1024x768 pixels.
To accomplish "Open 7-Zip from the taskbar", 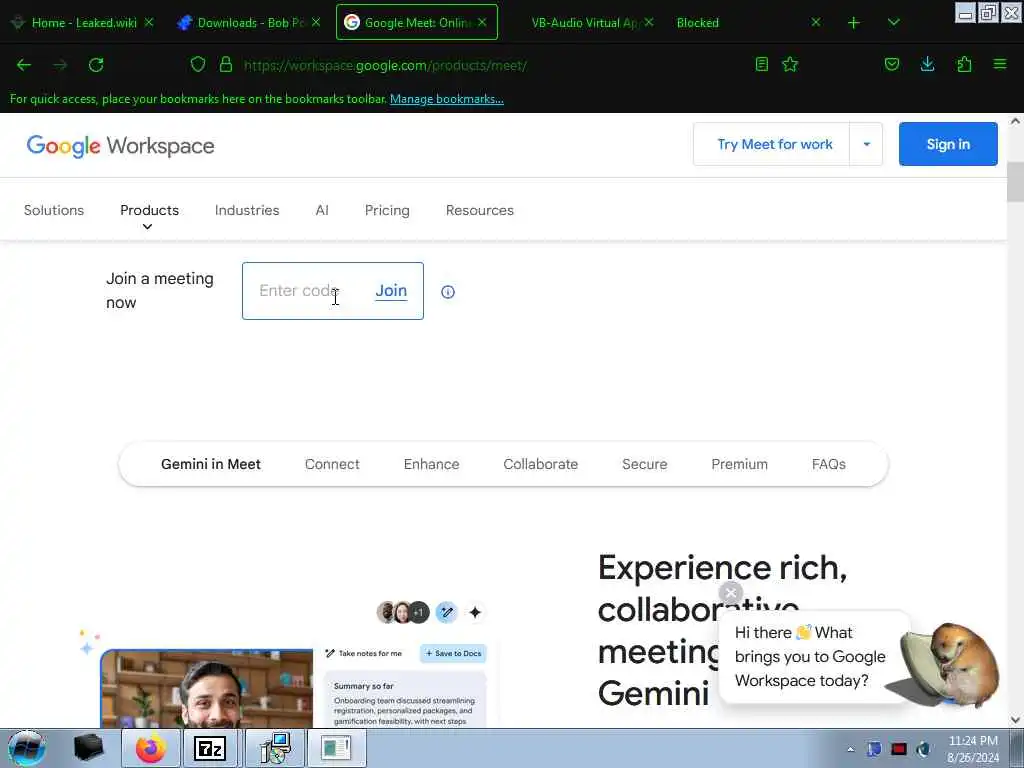I will (x=210, y=748).
